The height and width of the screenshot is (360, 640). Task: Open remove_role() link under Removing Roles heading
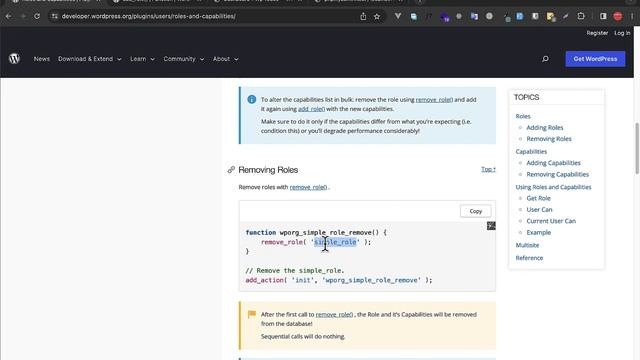click(x=308, y=187)
